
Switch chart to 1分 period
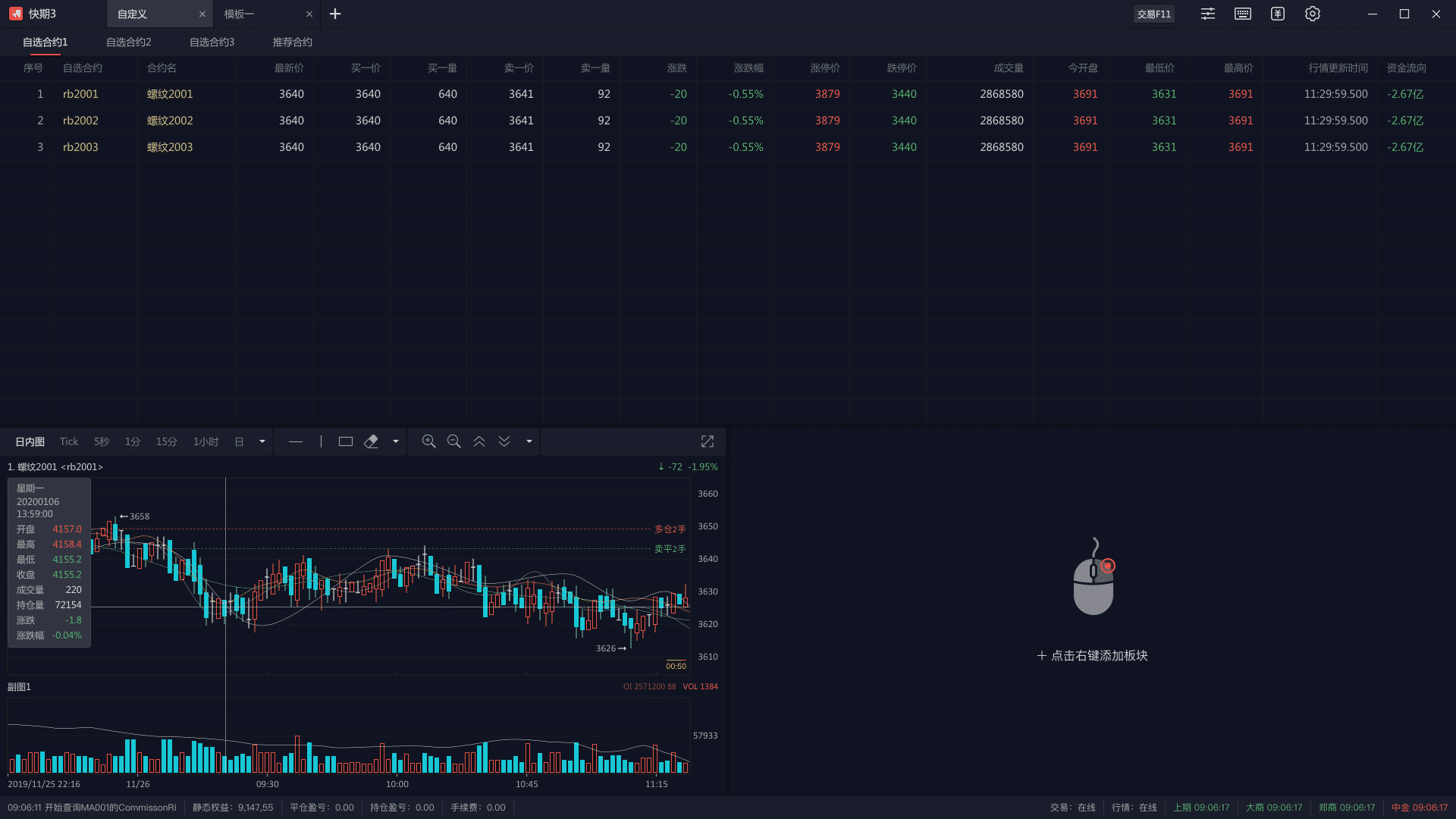click(133, 441)
